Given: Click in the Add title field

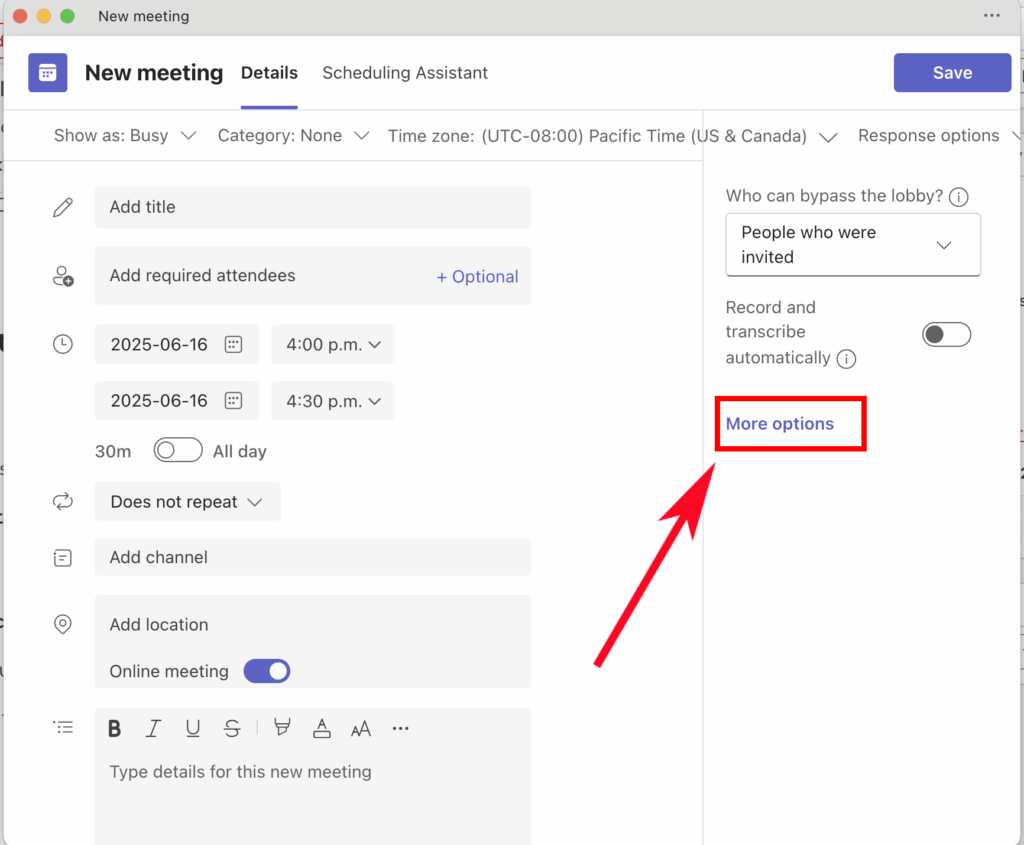Looking at the screenshot, I should pyautogui.click(x=312, y=207).
